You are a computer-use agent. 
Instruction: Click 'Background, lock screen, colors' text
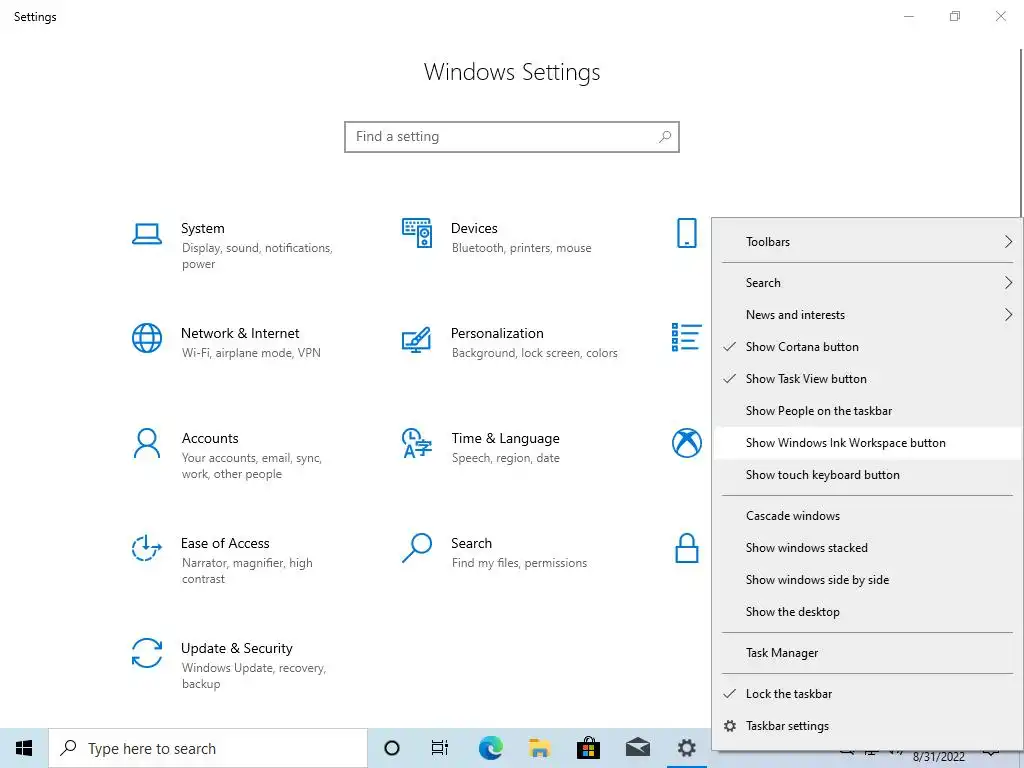click(x=534, y=353)
